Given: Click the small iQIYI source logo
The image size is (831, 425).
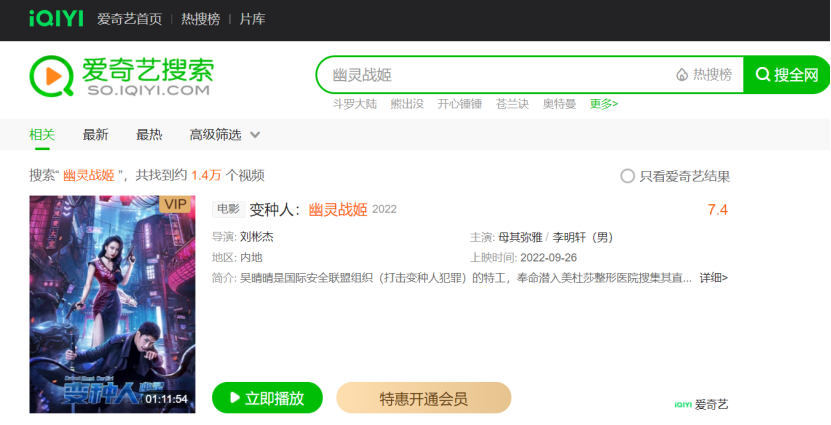Looking at the screenshot, I should point(683,404).
